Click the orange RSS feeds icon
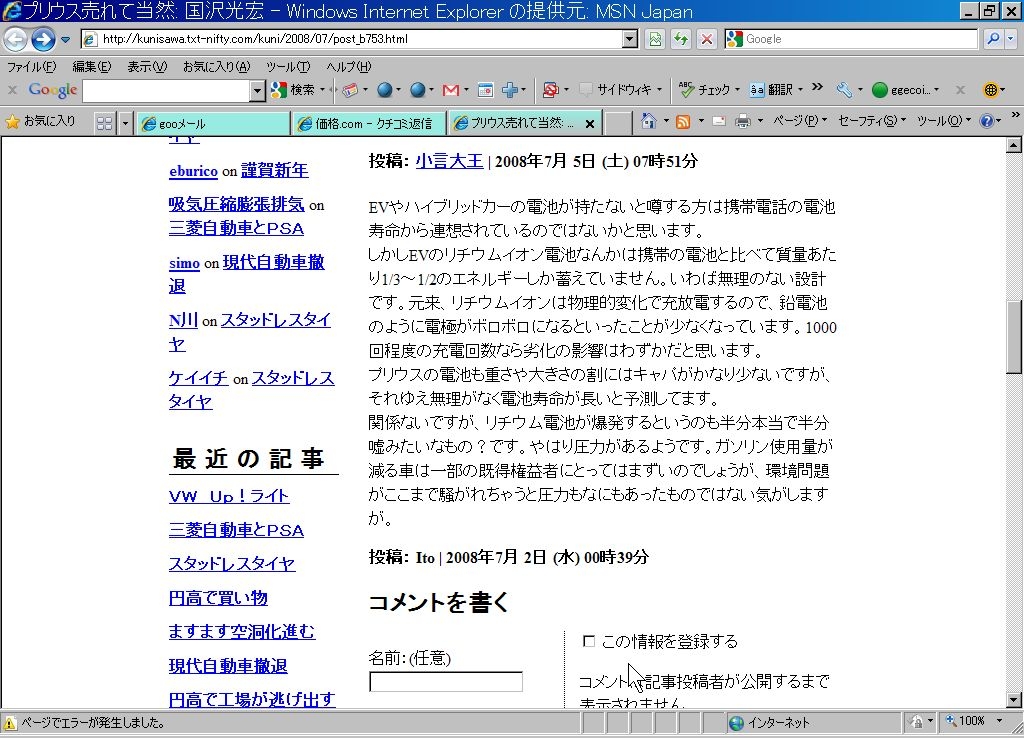Screen dimensions: 1024x738 683,121
